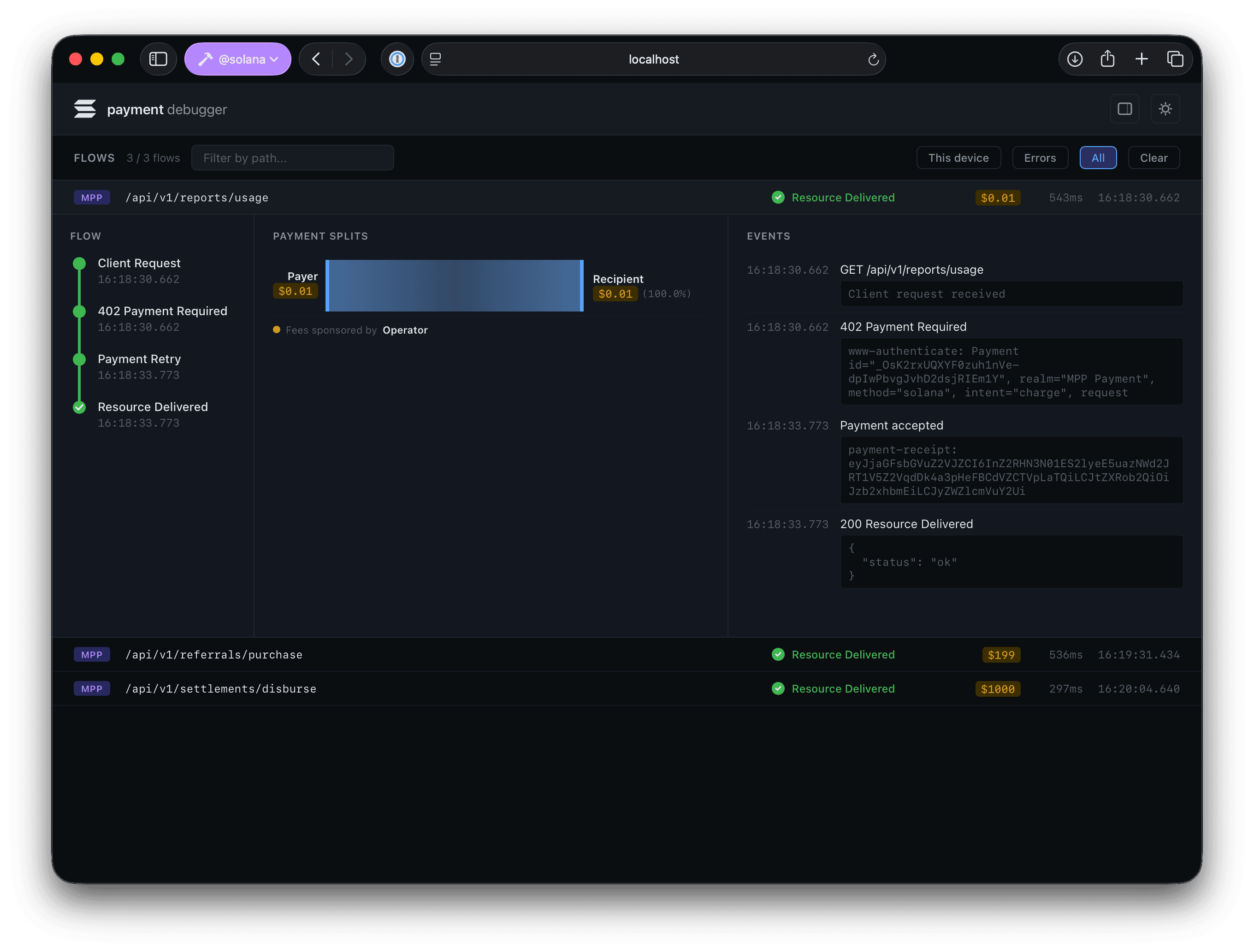The image size is (1254, 952).
Task: Open a new browser tab
Action: tap(1142, 59)
